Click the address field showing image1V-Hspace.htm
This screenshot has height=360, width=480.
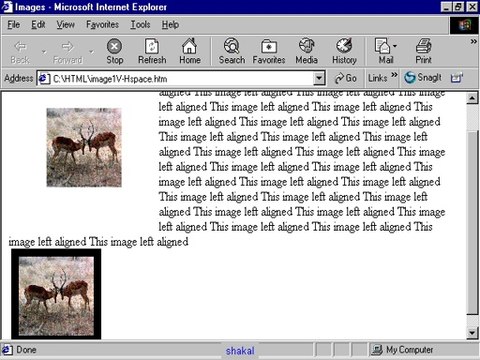click(x=182, y=79)
